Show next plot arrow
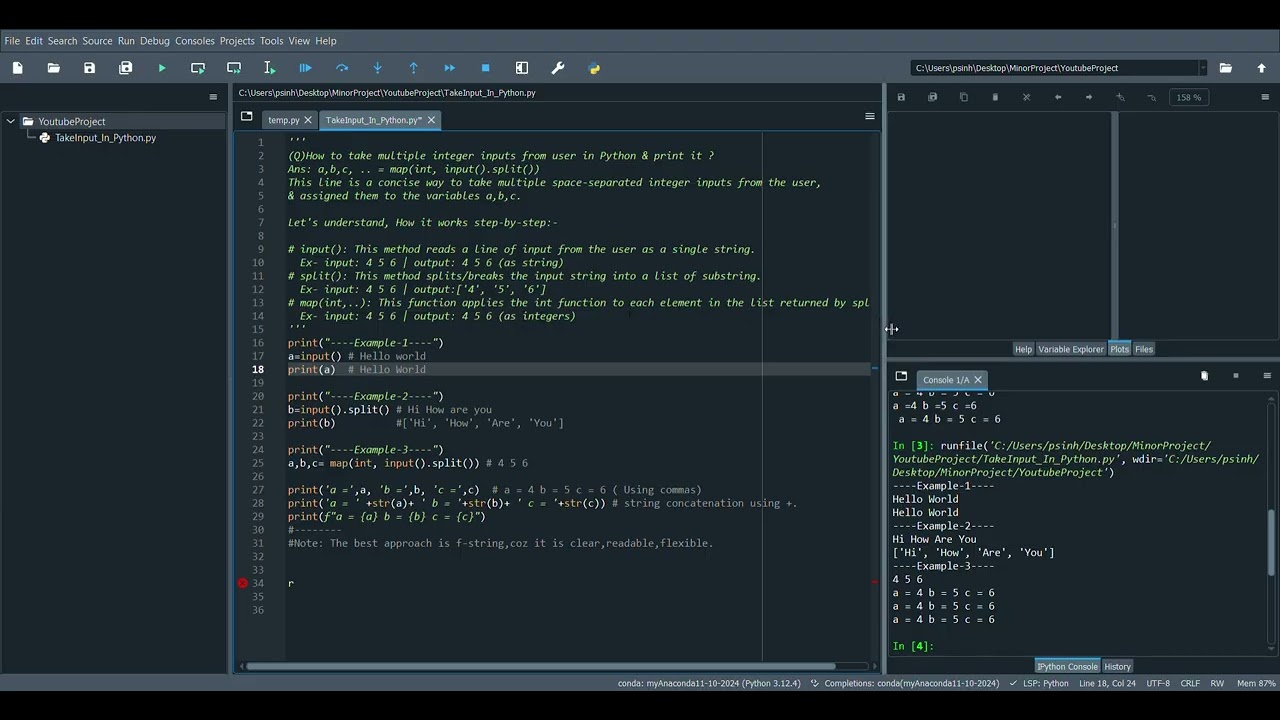 coord(1089,97)
